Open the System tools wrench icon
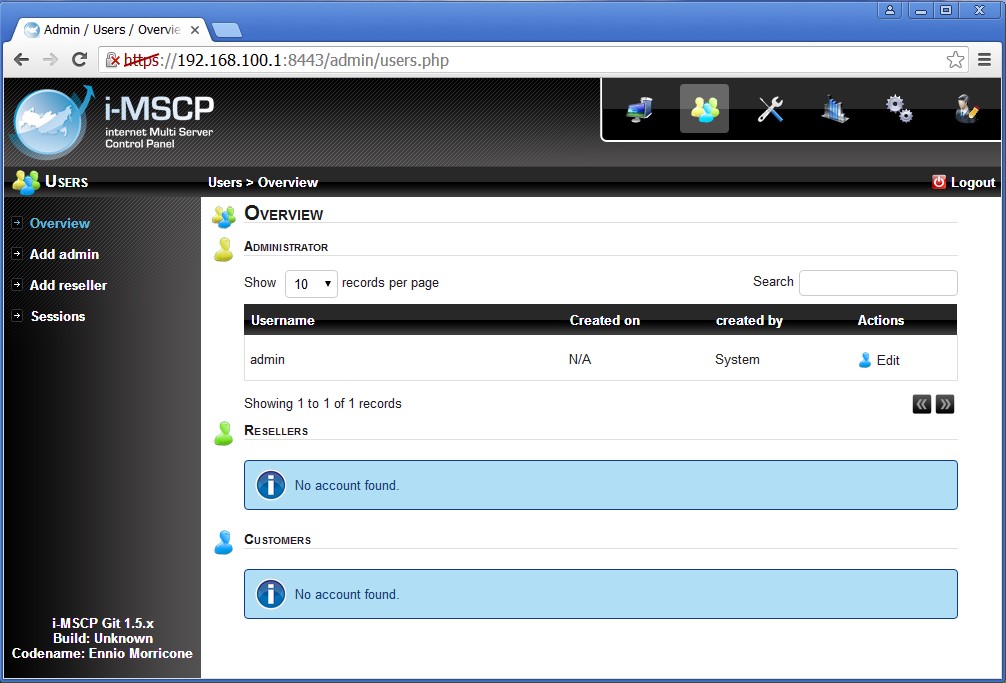This screenshot has height=683, width=1006. click(770, 109)
